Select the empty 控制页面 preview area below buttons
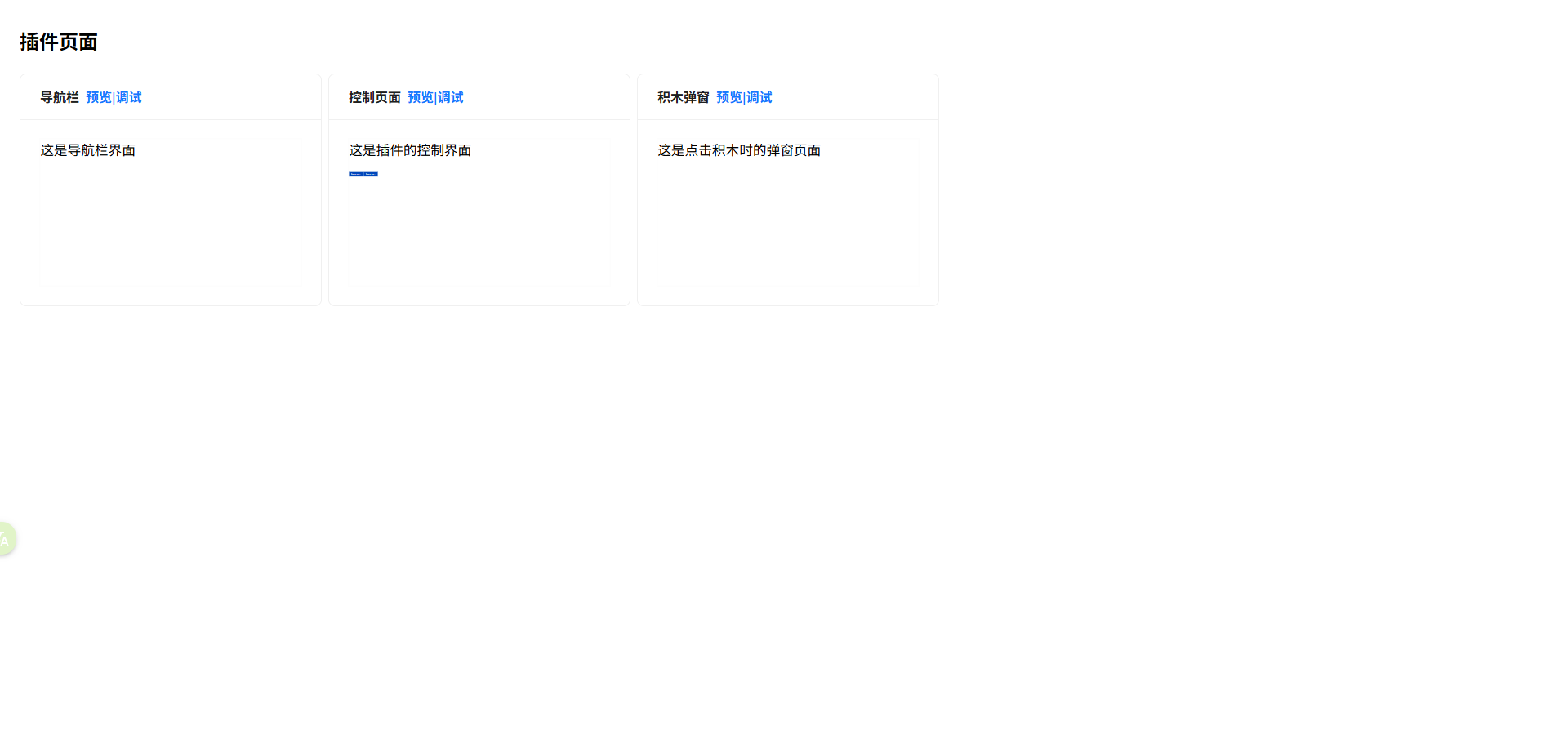 479,237
